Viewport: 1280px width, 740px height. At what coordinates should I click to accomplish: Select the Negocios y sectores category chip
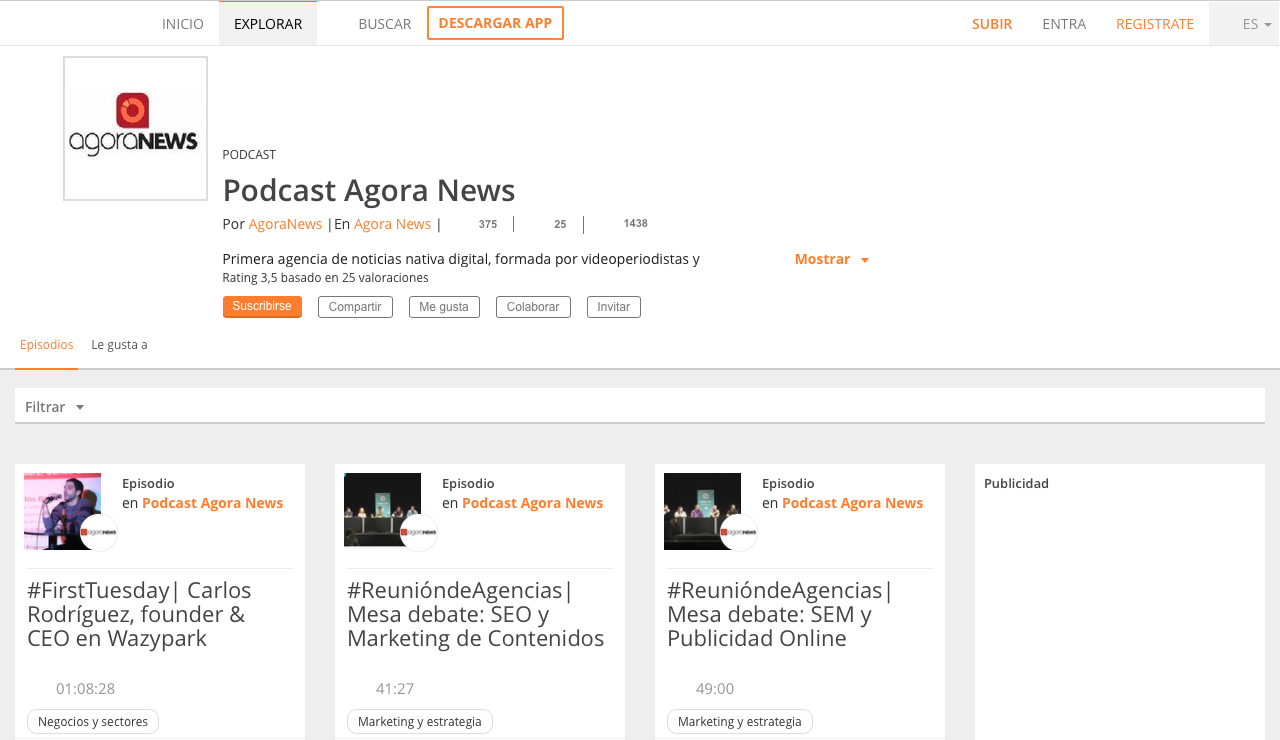(x=93, y=721)
